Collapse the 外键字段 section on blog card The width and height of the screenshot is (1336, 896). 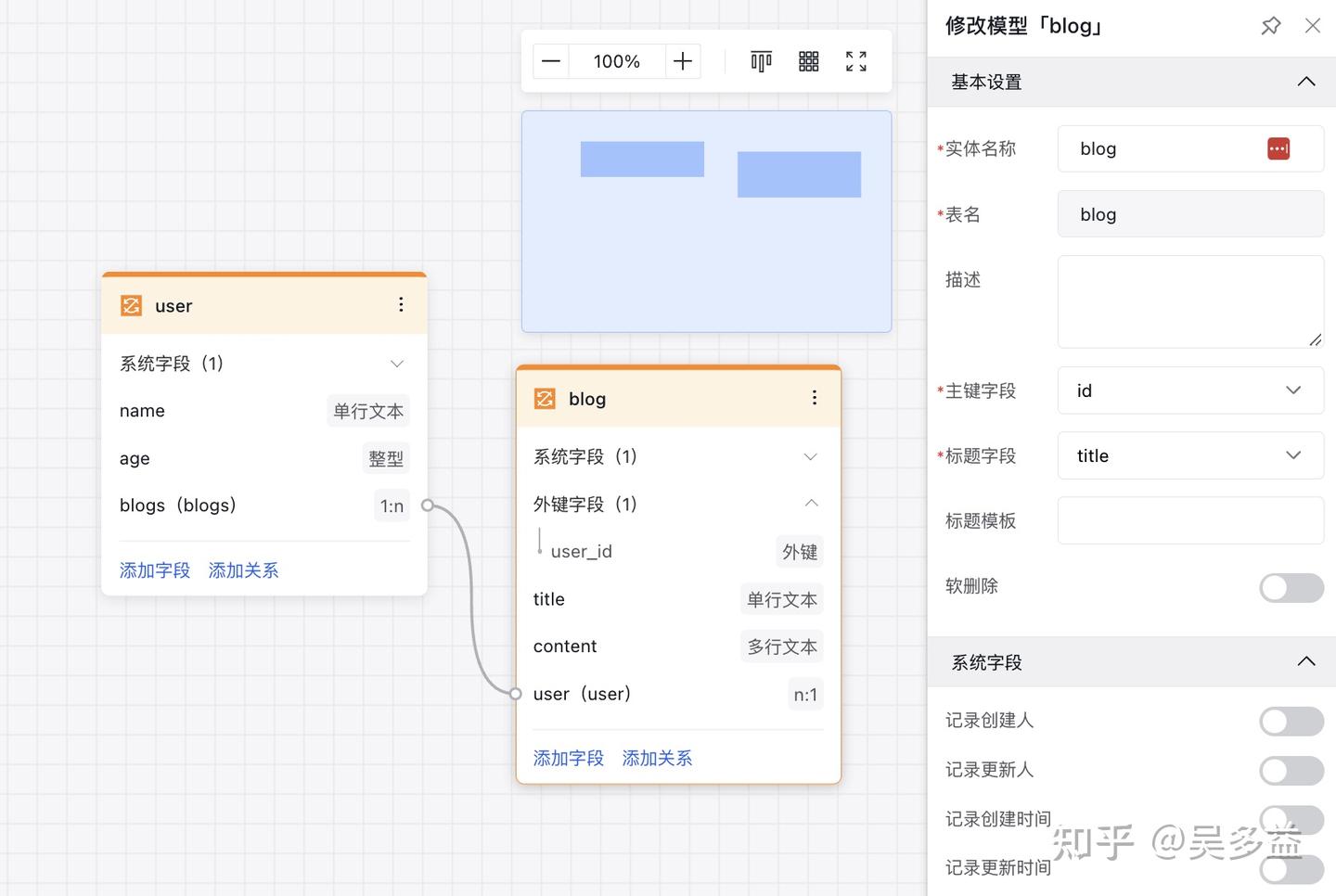(x=811, y=503)
